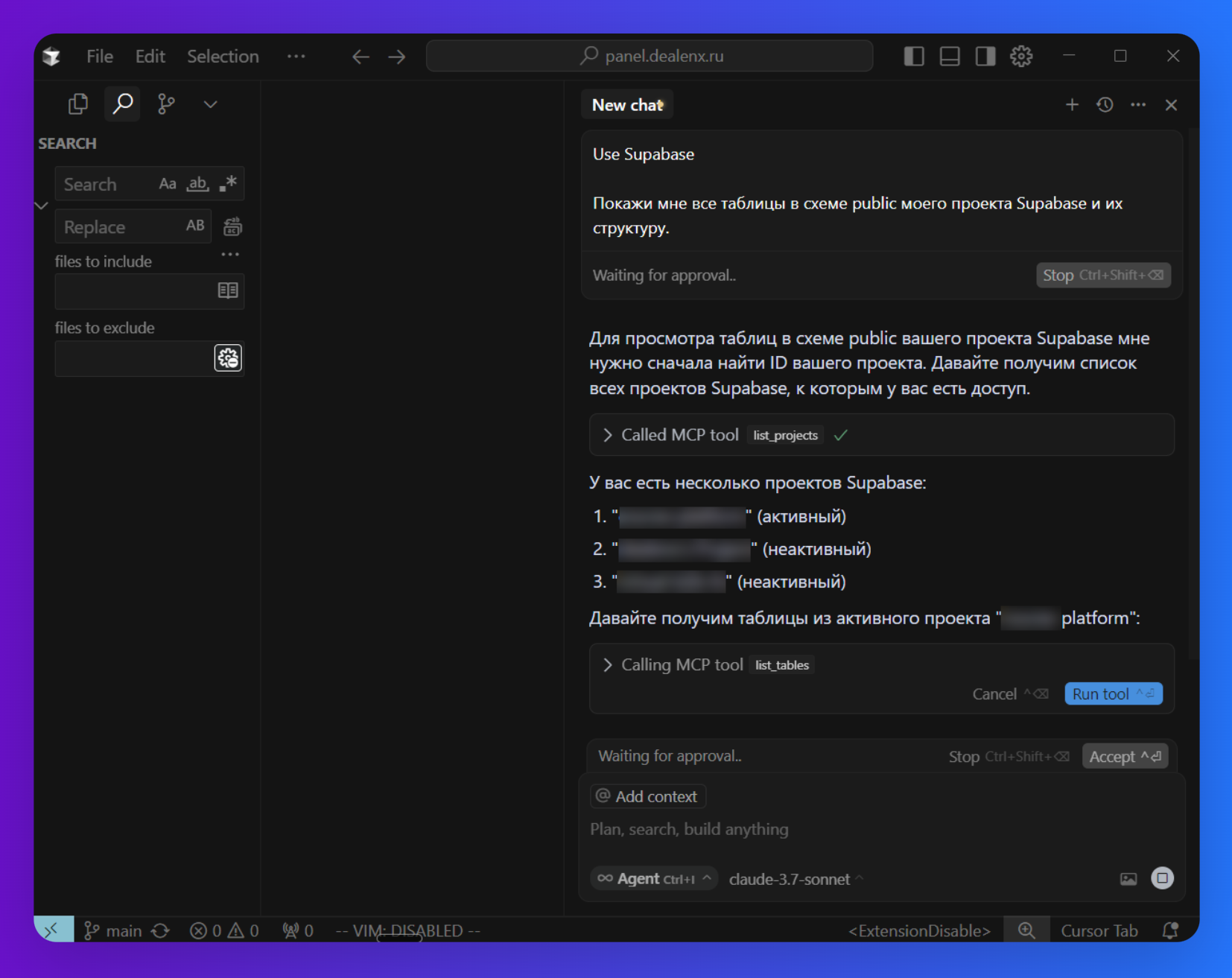This screenshot has height=978, width=1232.
Task: Toggle the primary left sidebar layout
Action: click(914, 57)
